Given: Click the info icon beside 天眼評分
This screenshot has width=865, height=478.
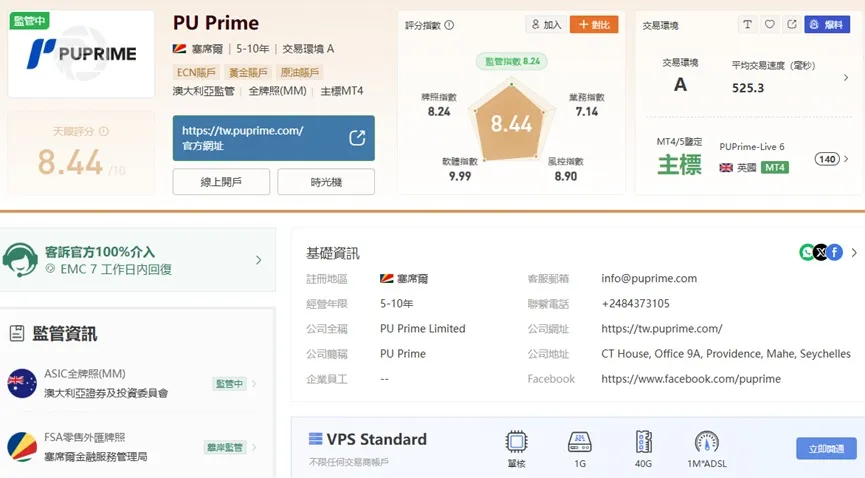Looking at the screenshot, I should tap(104, 131).
